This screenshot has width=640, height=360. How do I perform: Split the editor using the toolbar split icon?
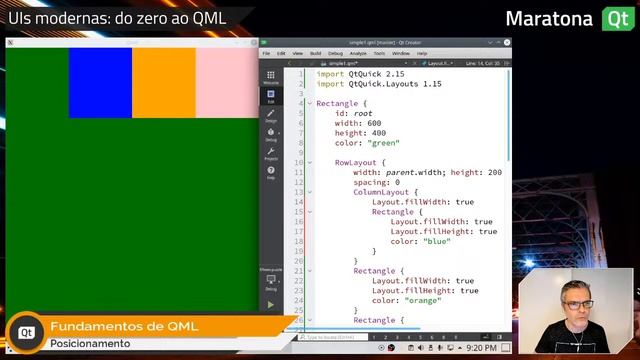click(507, 63)
